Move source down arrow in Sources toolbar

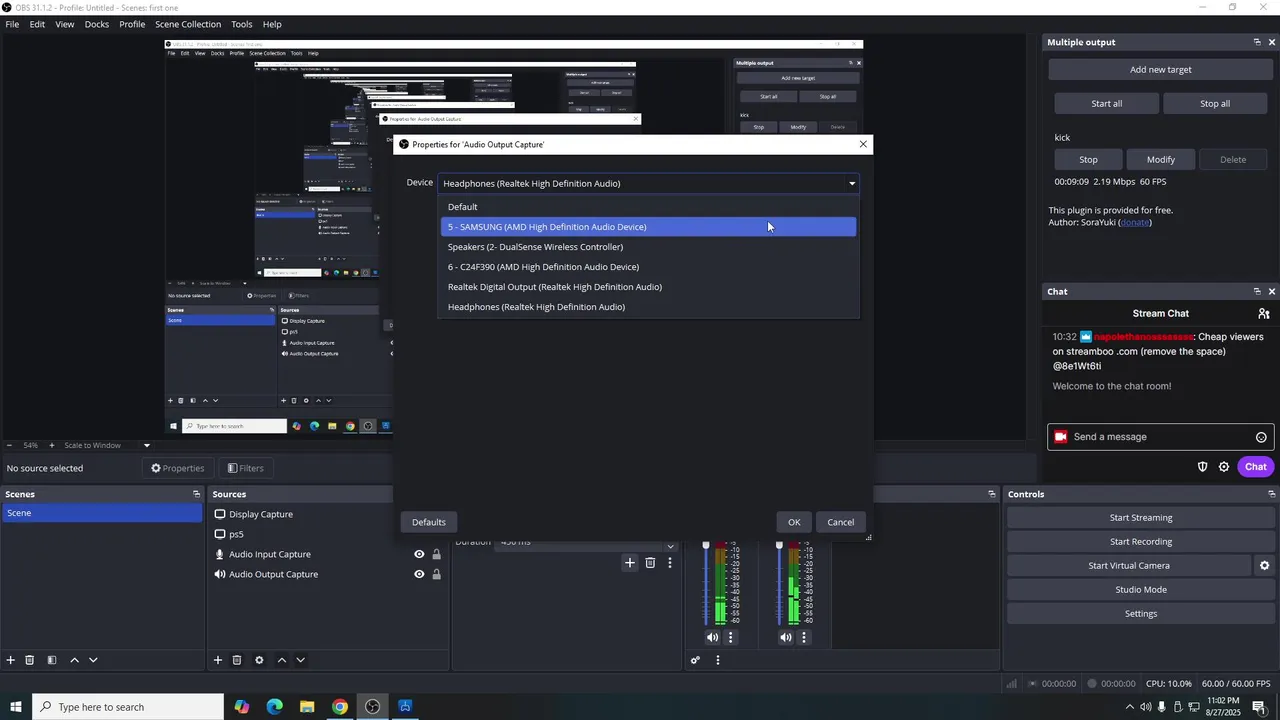[300, 660]
